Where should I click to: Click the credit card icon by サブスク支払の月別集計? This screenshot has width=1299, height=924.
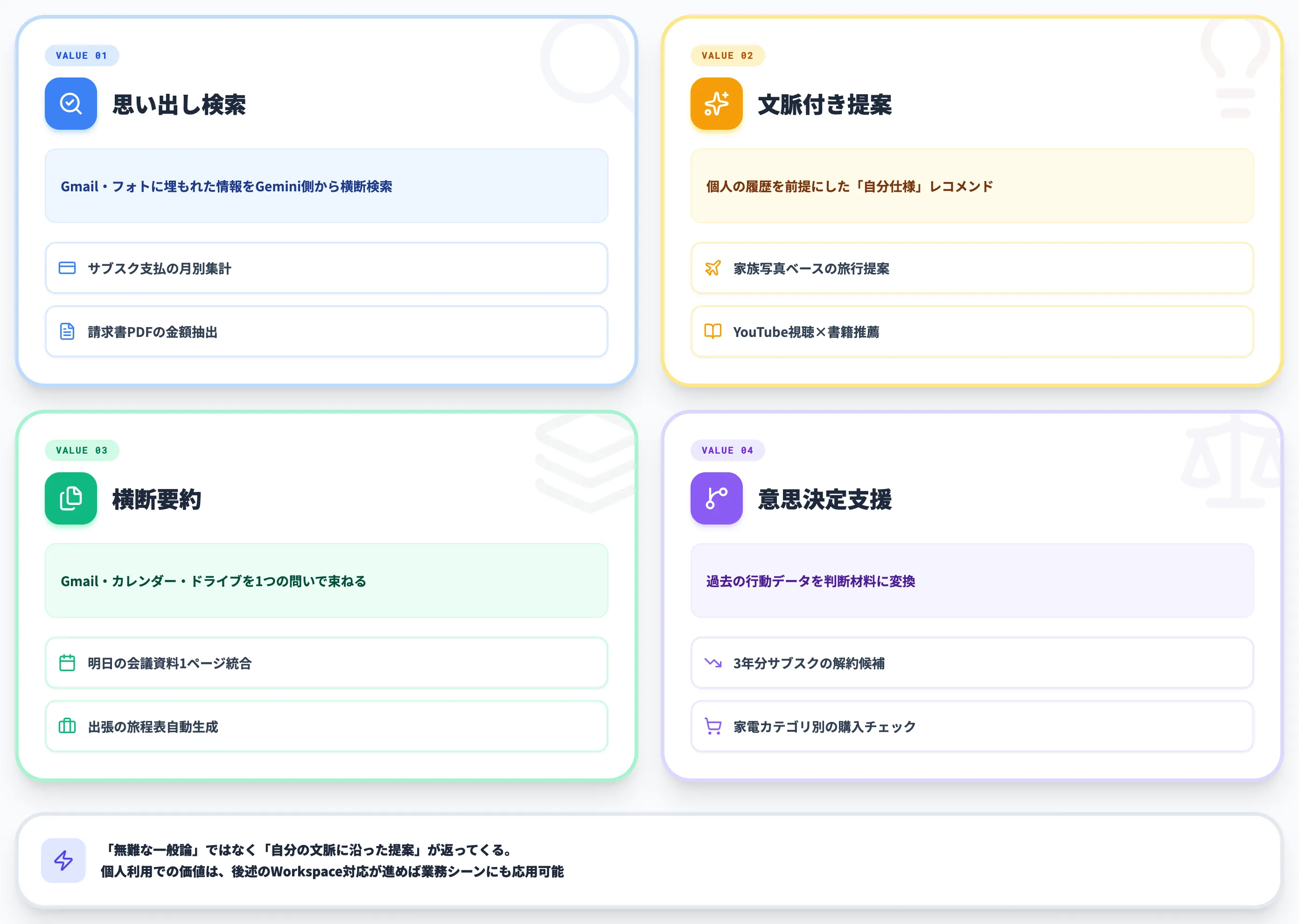coord(67,268)
